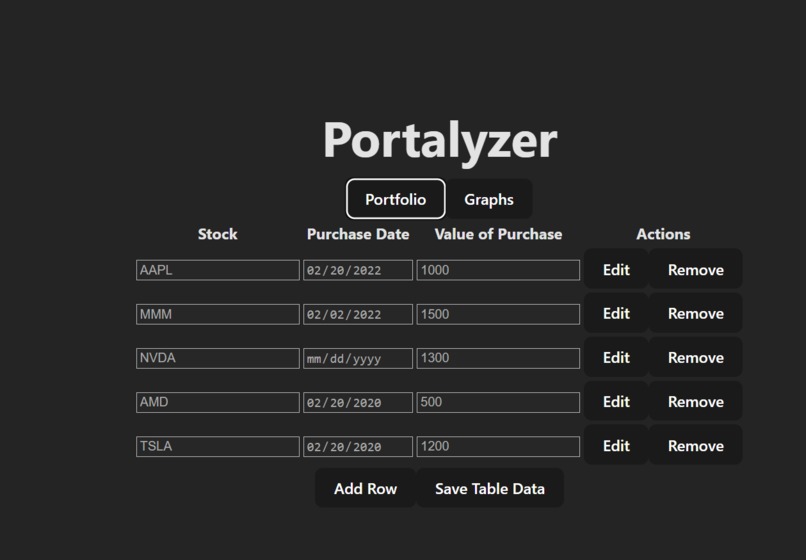Focus the AMD purchase date field
This screenshot has width=806, height=560.
(x=358, y=402)
